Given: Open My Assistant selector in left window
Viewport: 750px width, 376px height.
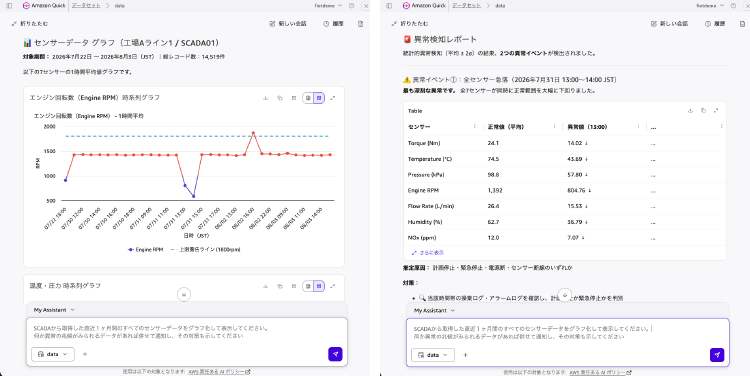Looking at the screenshot, I should click(x=54, y=310).
